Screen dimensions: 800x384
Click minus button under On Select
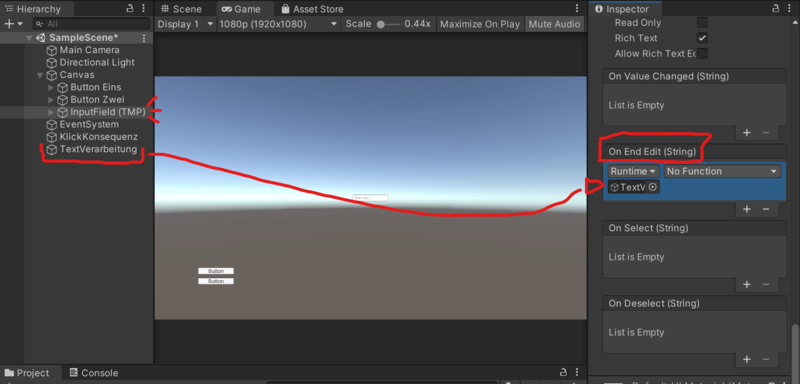click(x=766, y=285)
